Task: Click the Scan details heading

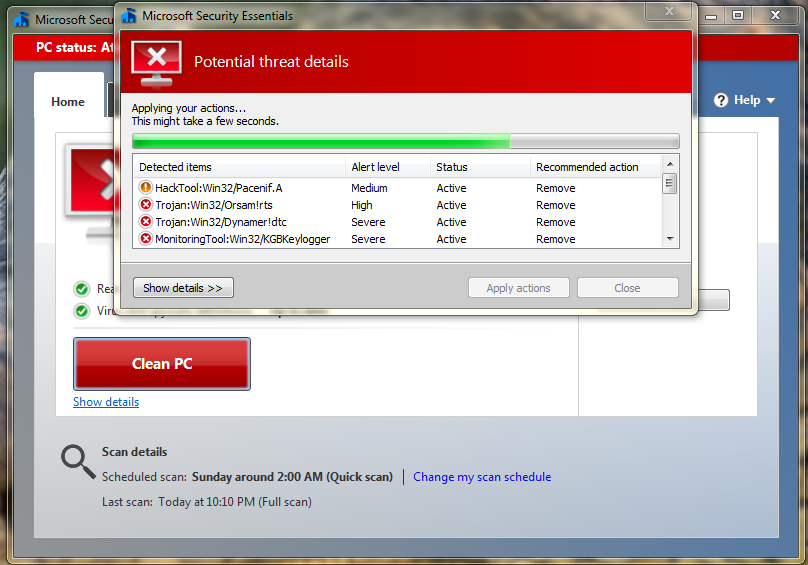Action: [x=134, y=452]
